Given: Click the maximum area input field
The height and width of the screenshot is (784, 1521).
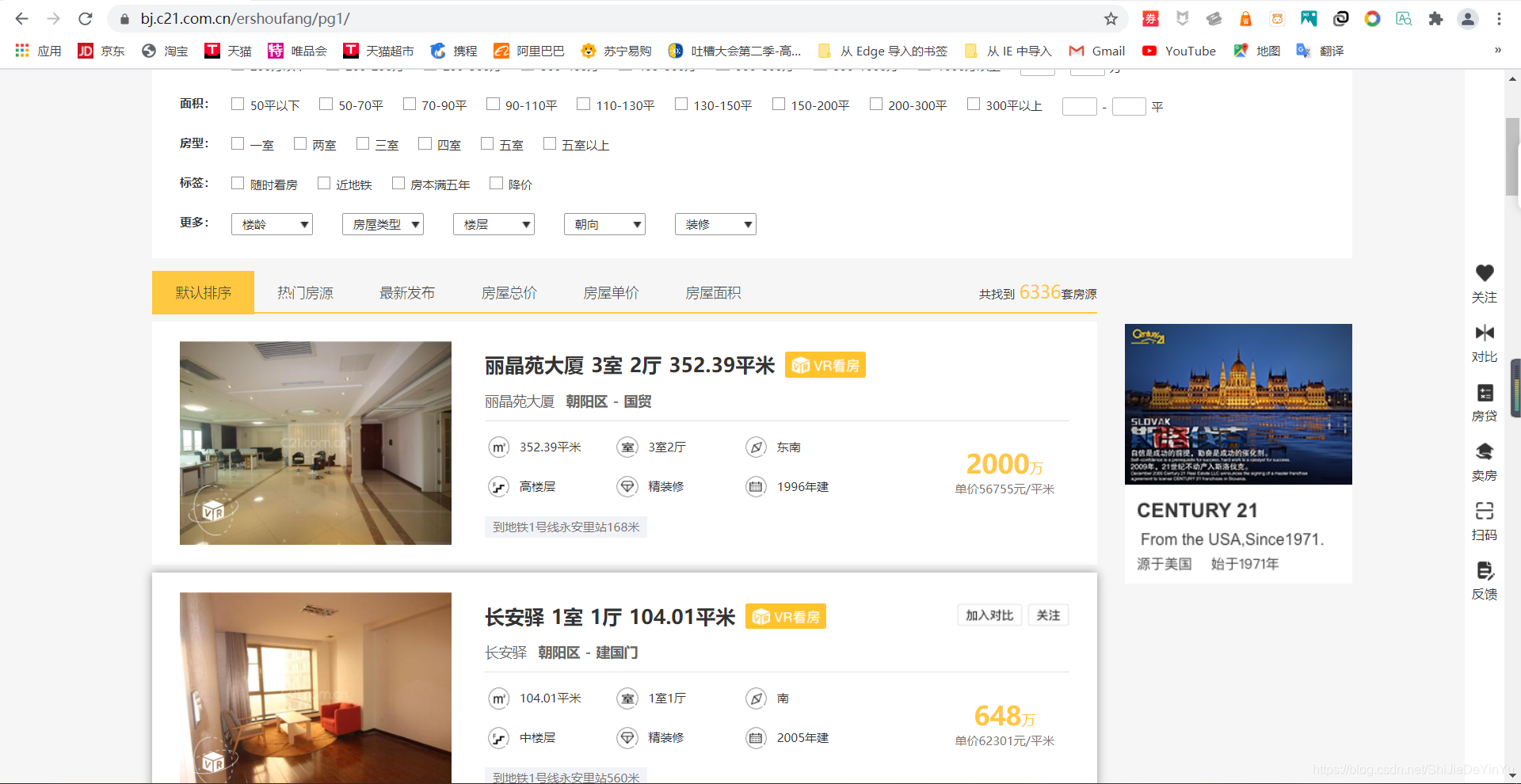Looking at the screenshot, I should pyautogui.click(x=1129, y=106).
